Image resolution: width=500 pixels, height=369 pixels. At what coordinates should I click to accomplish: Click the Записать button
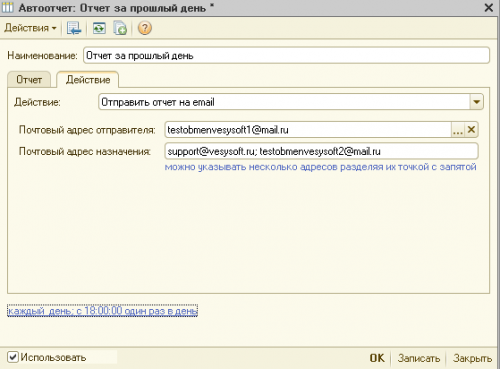pyautogui.click(x=419, y=358)
